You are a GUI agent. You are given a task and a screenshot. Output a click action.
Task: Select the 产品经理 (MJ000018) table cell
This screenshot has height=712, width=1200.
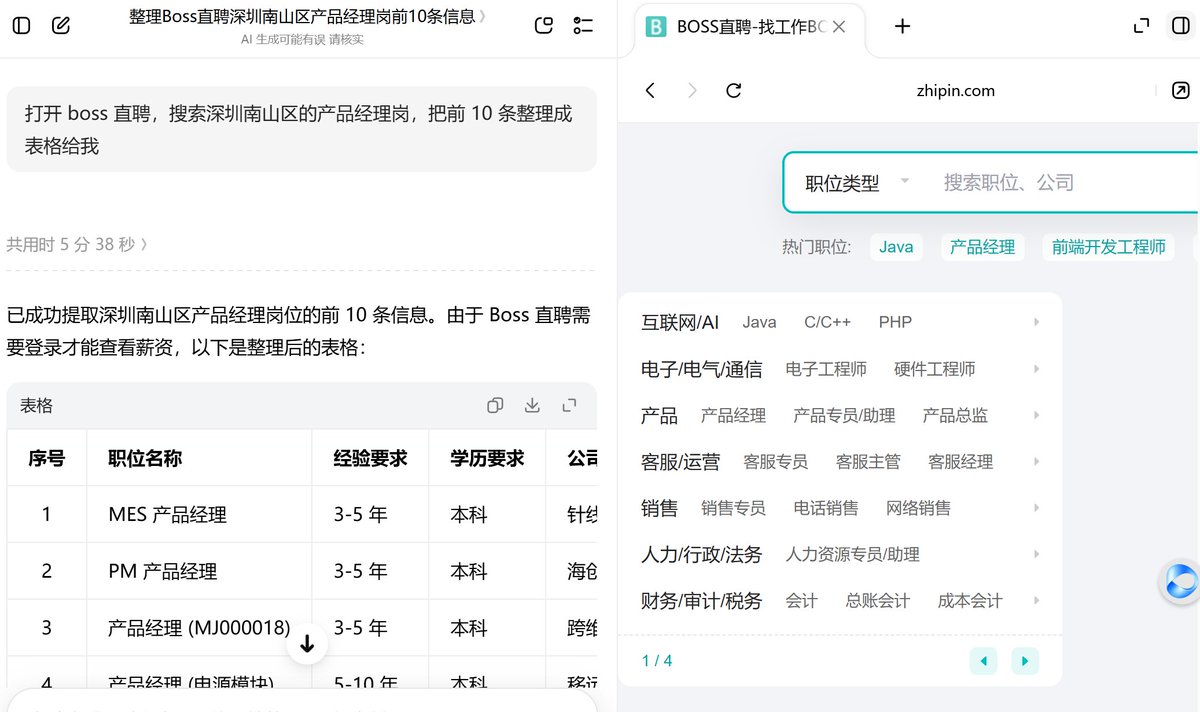pyautogui.click(x=199, y=629)
